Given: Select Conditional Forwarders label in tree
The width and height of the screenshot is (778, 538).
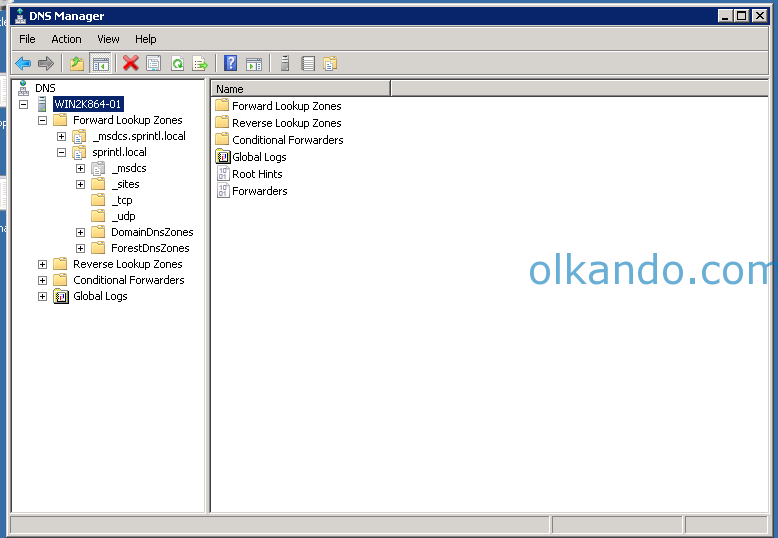Looking at the screenshot, I should click(x=129, y=280).
